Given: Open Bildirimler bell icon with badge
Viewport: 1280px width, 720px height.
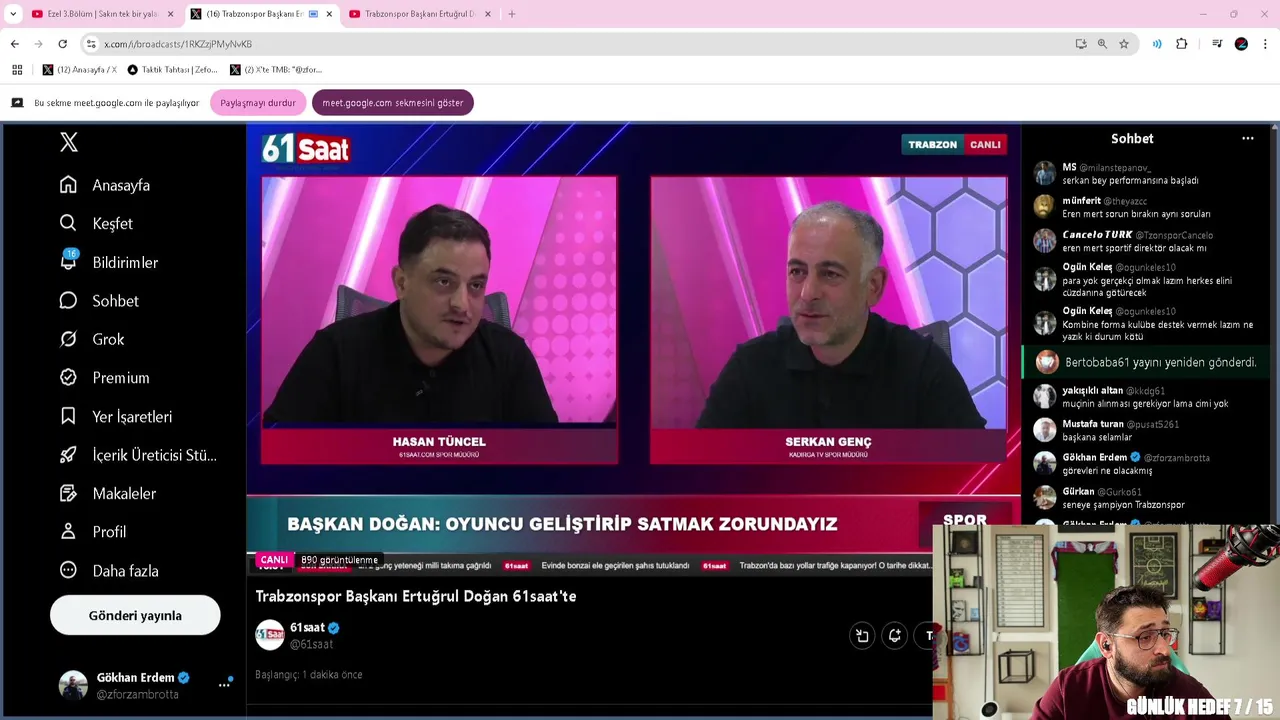Looking at the screenshot, I should 69,260.
